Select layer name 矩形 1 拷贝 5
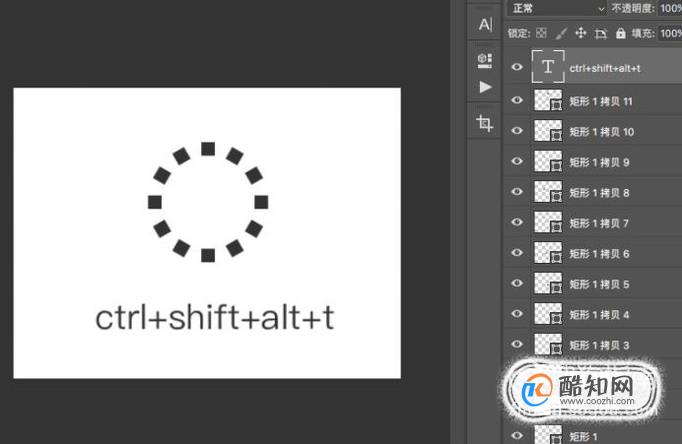The height and width of the screenshot is (444, 682). click(599, 284)
